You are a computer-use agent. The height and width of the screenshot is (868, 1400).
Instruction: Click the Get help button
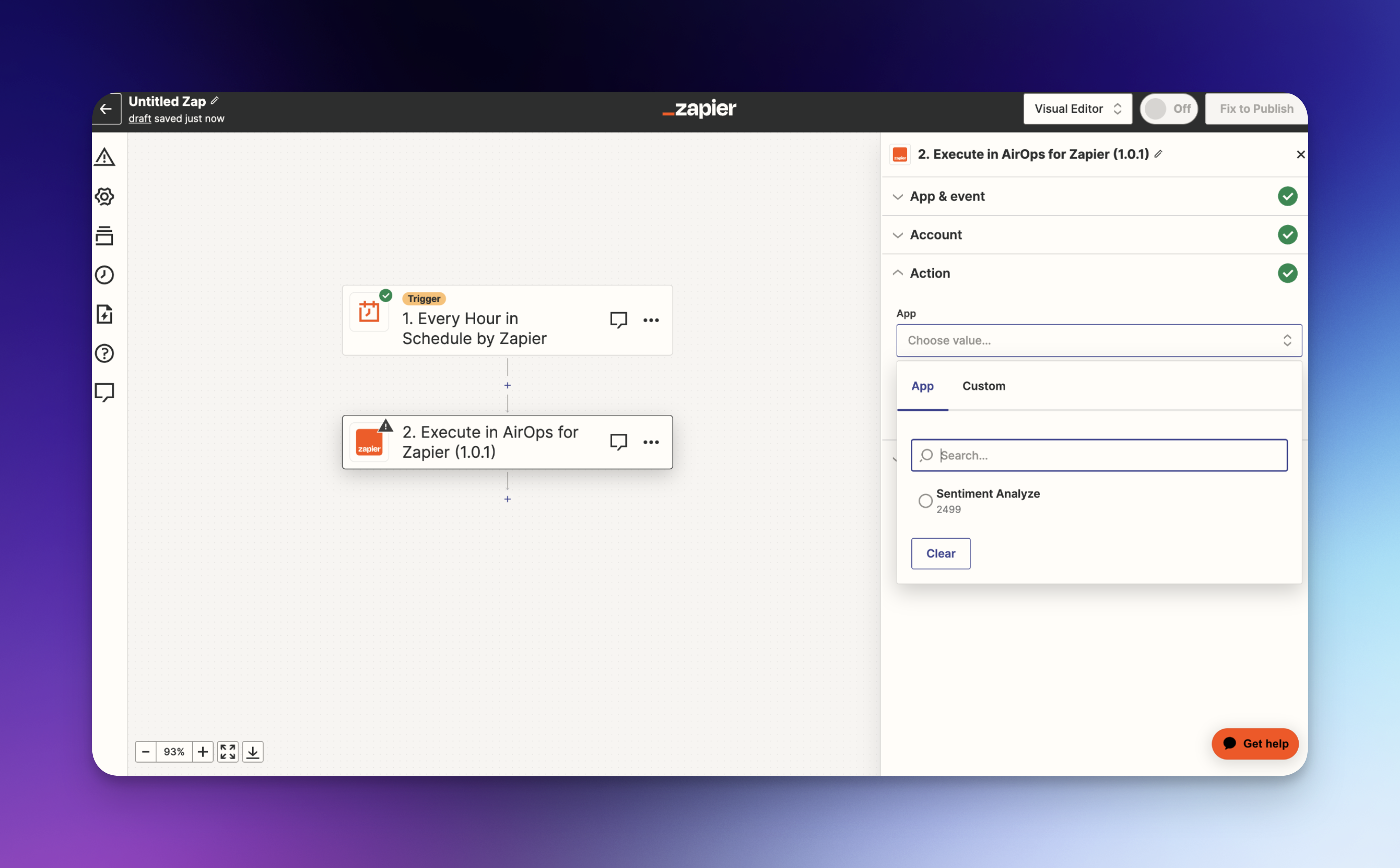tap(1255, 743)
